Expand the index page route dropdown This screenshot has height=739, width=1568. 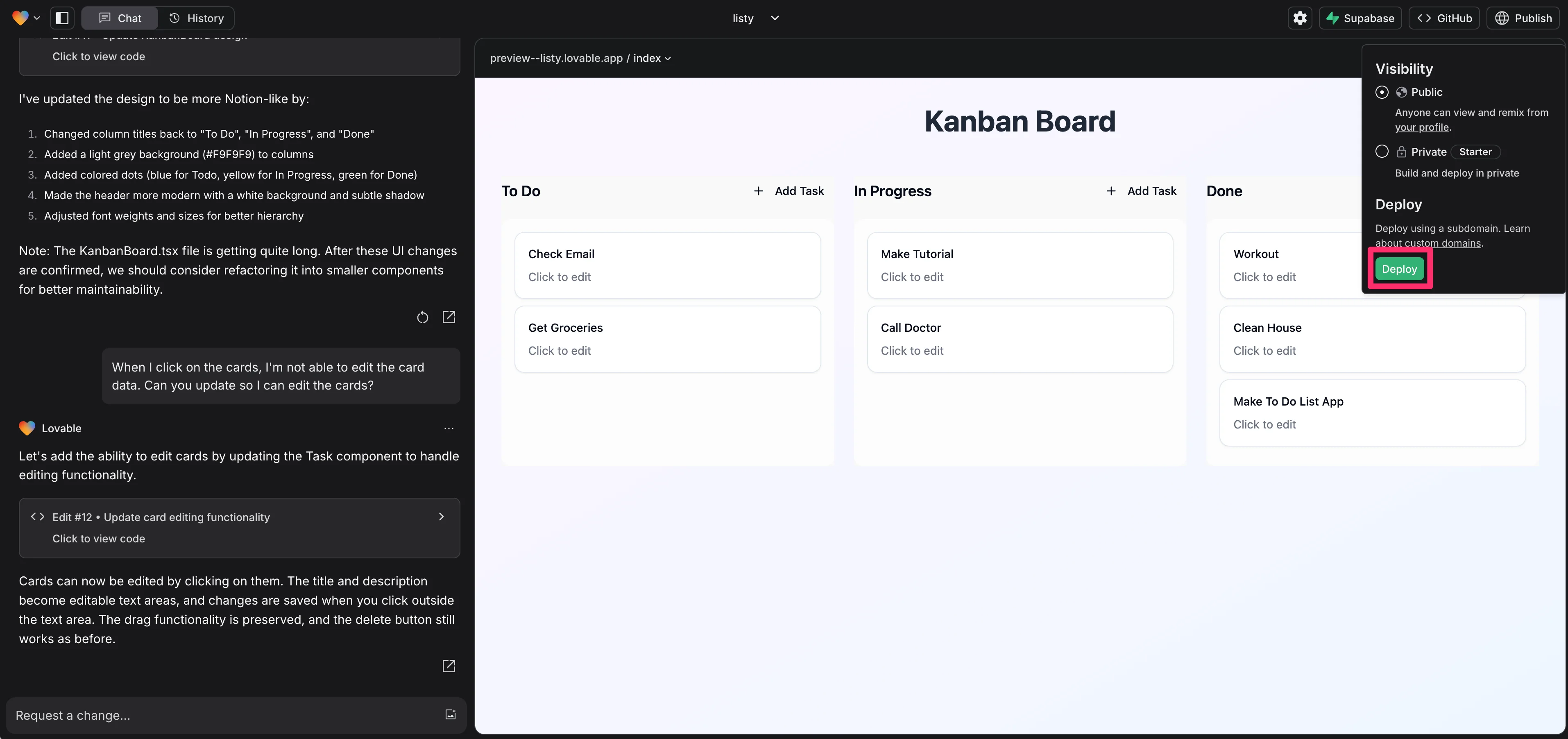652,59
